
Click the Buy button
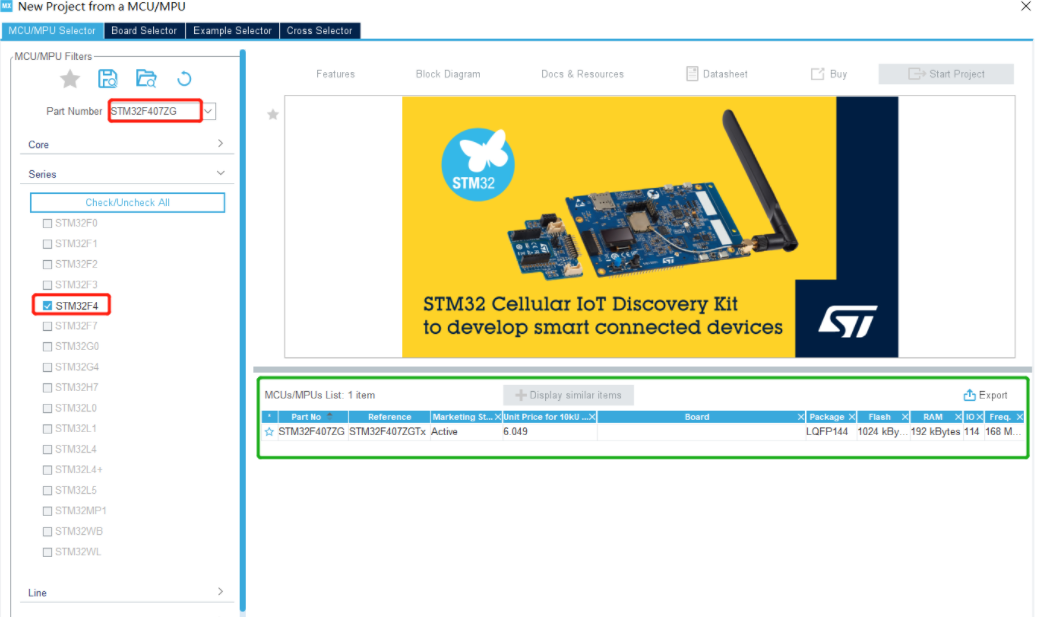click(x=829, y=74)
